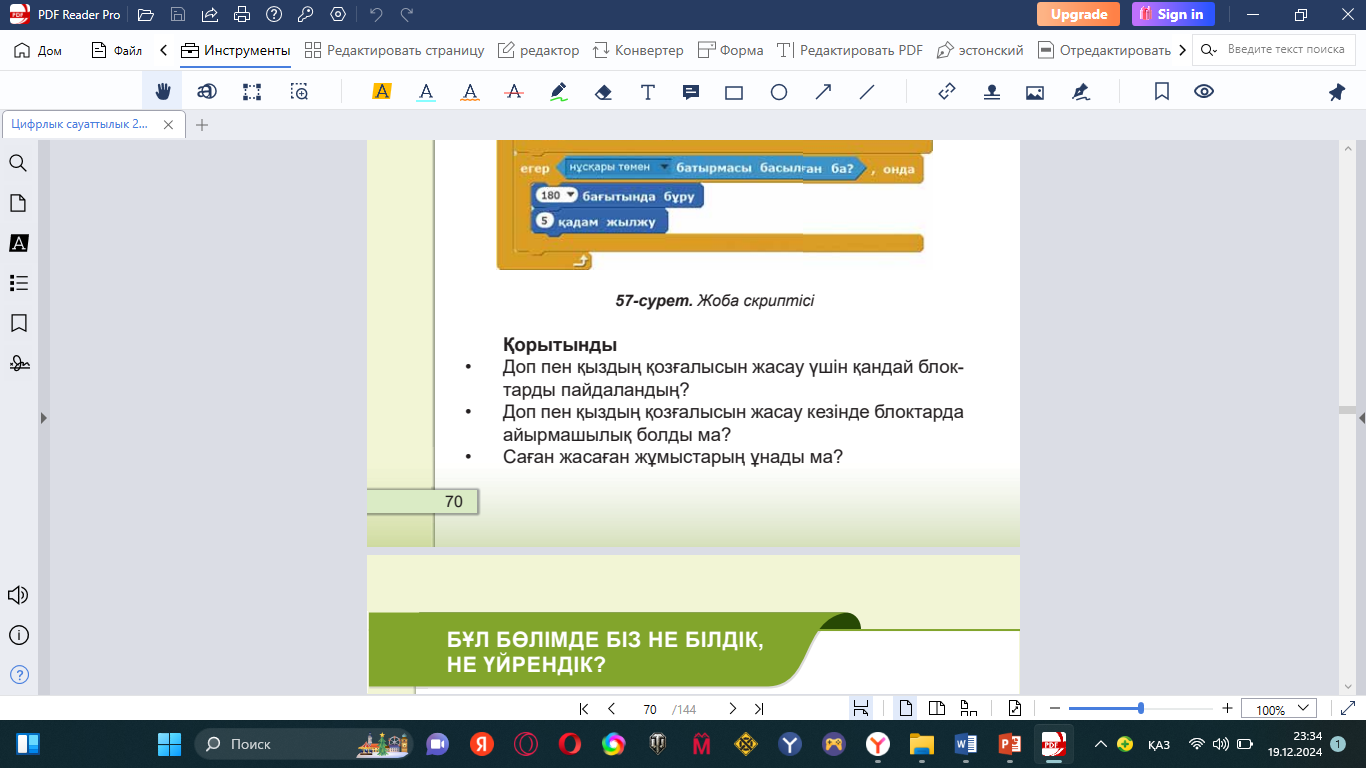Click the zoom slider at the bottom
Image resolution: width=1366 pixels, height=768 pixels.
click(x=1140, y=709)
